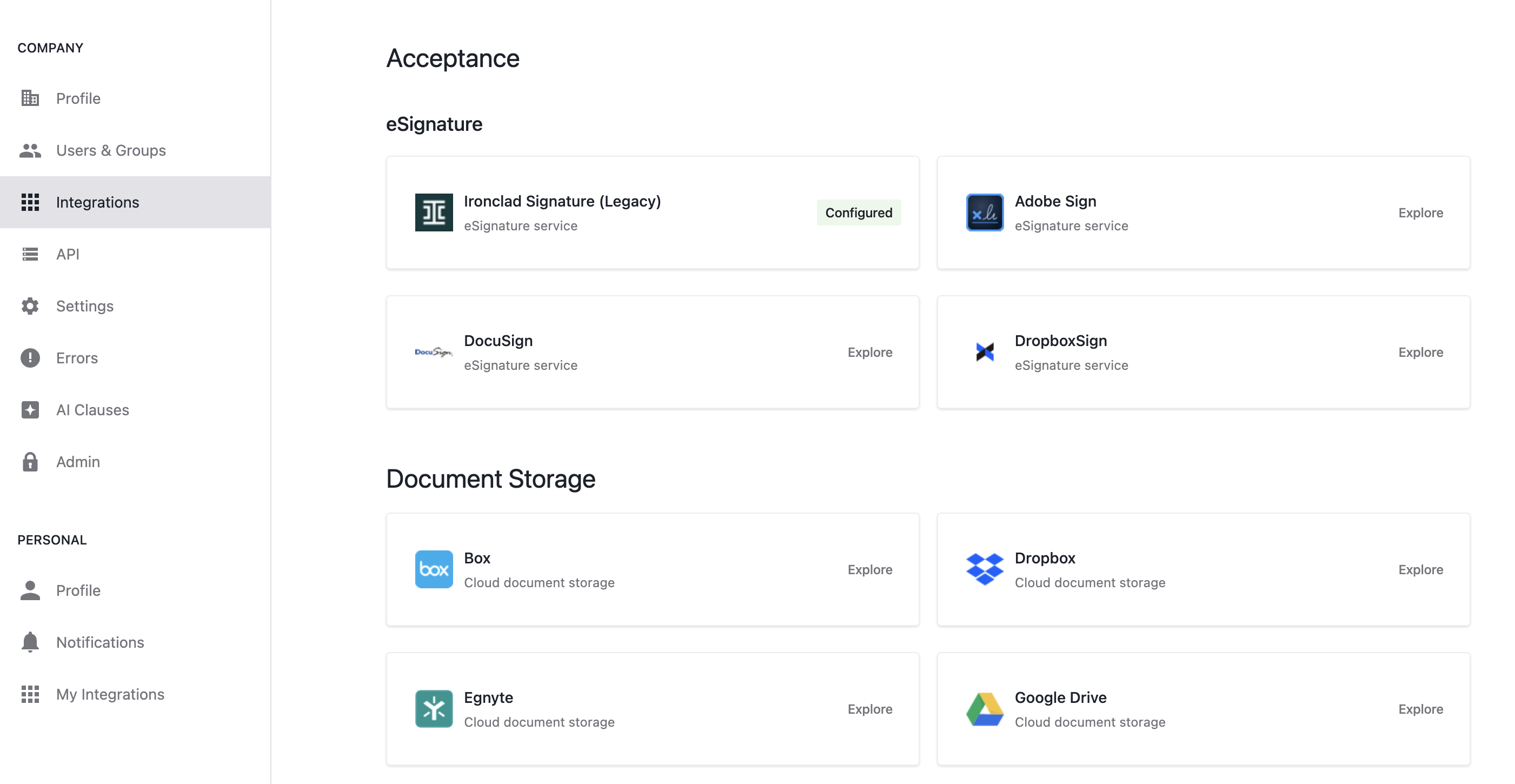This screenshot has height=784, width=1515.
Task: Click the DocuSign logo icon
Action: [x=434, y=353]
